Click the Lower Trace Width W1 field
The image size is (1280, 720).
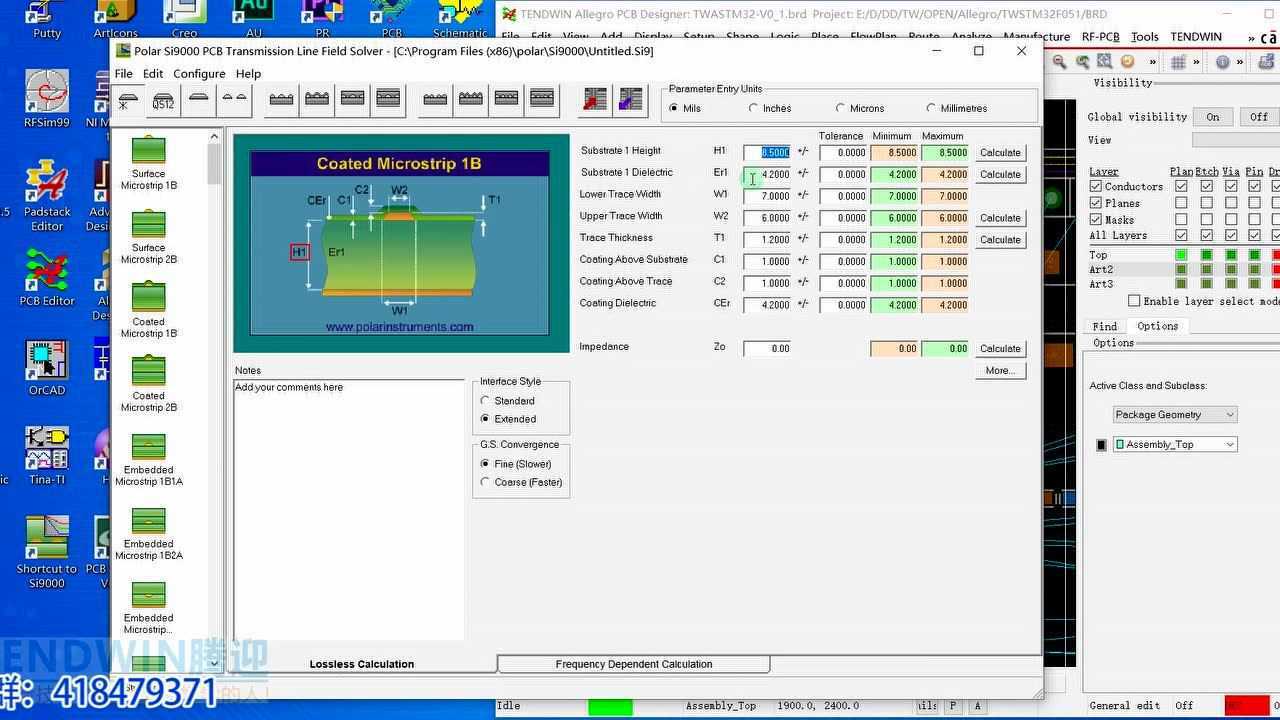(x=767, y=196)
